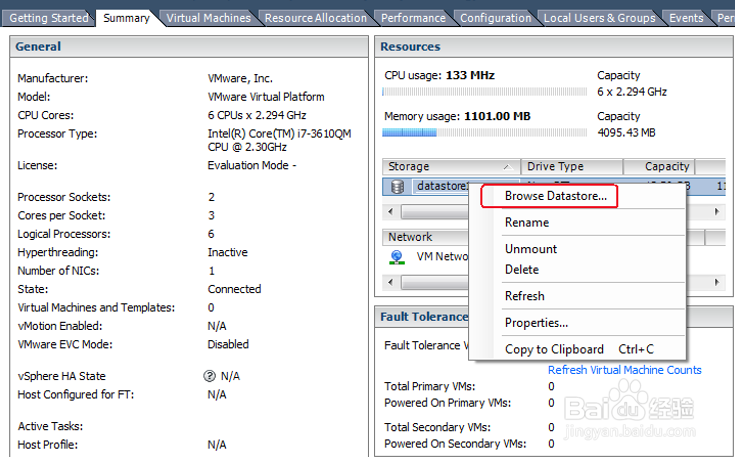Click the 1101.00 MB memory usage value

pos(497,116)
